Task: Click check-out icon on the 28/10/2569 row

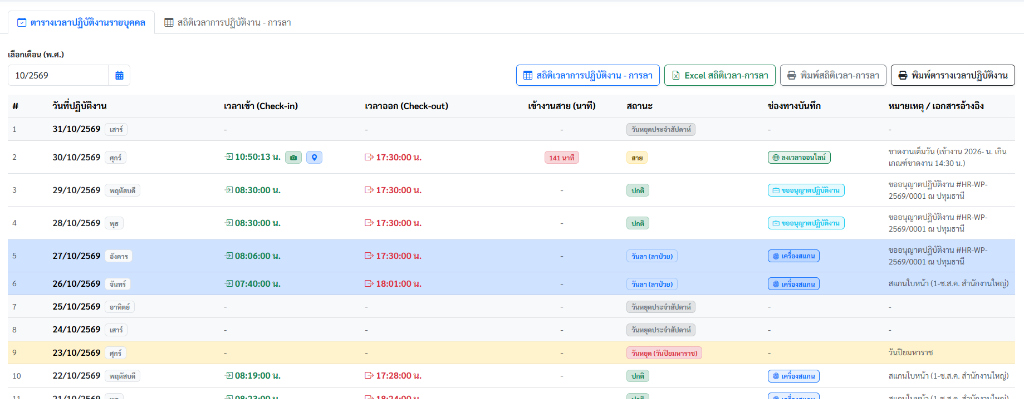Action: coord(369,223)
